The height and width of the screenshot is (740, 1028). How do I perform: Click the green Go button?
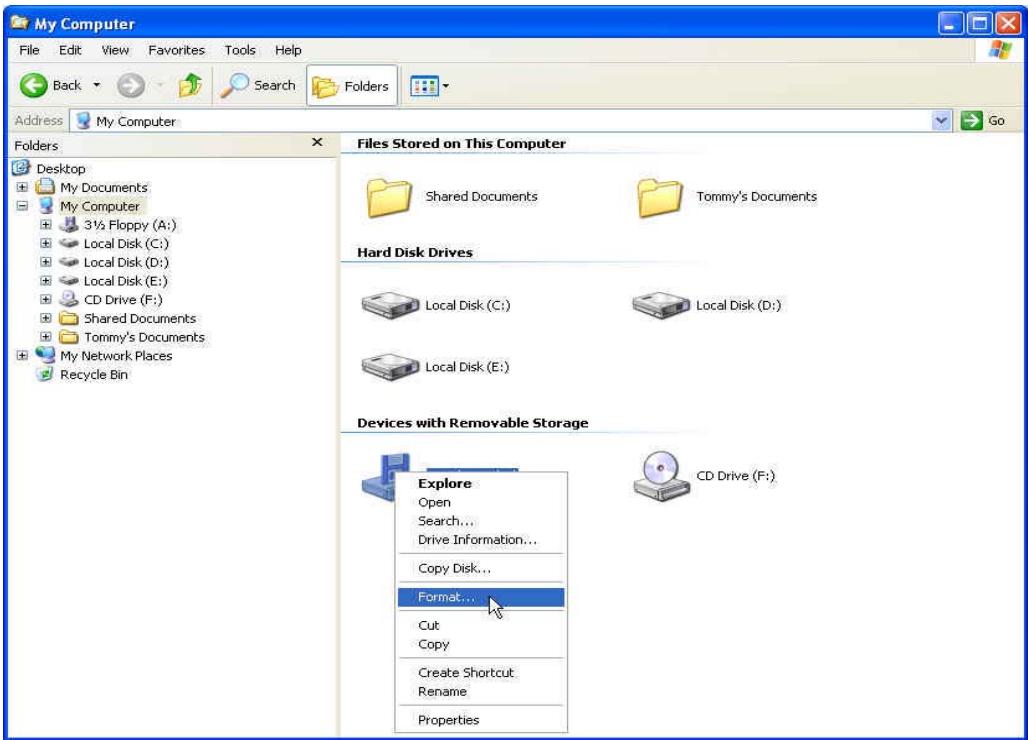pos(982,121)
